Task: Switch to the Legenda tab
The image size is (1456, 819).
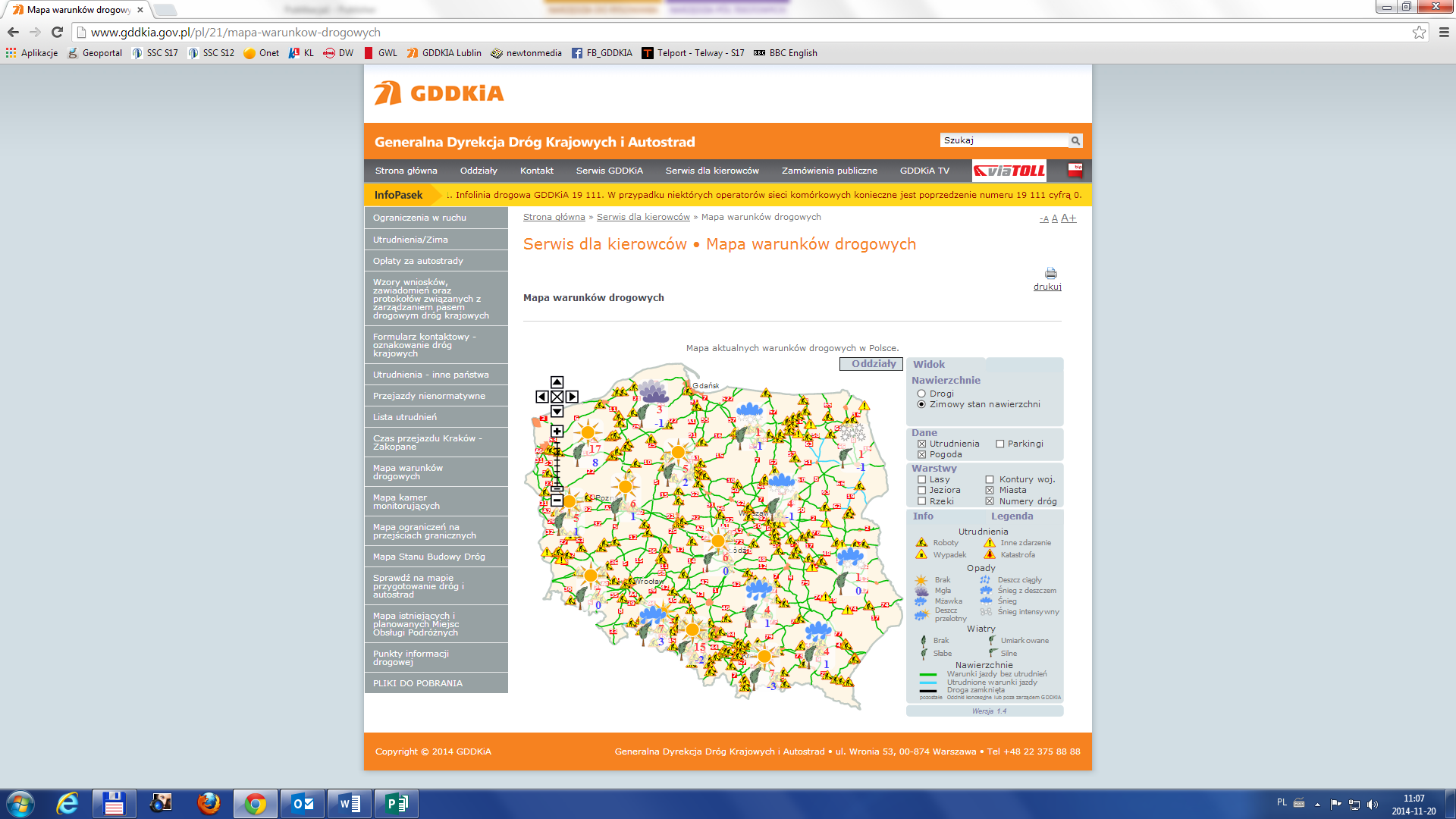Action: coord(1012,516)
